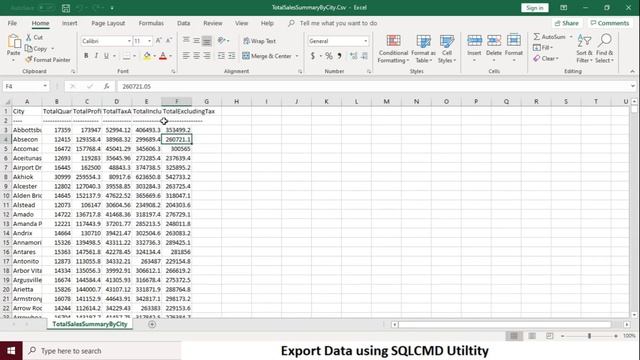The height and width of the screenshot is (360, 640).
Task: Switch to the Page Layout tab
Action: pos(108,23)
